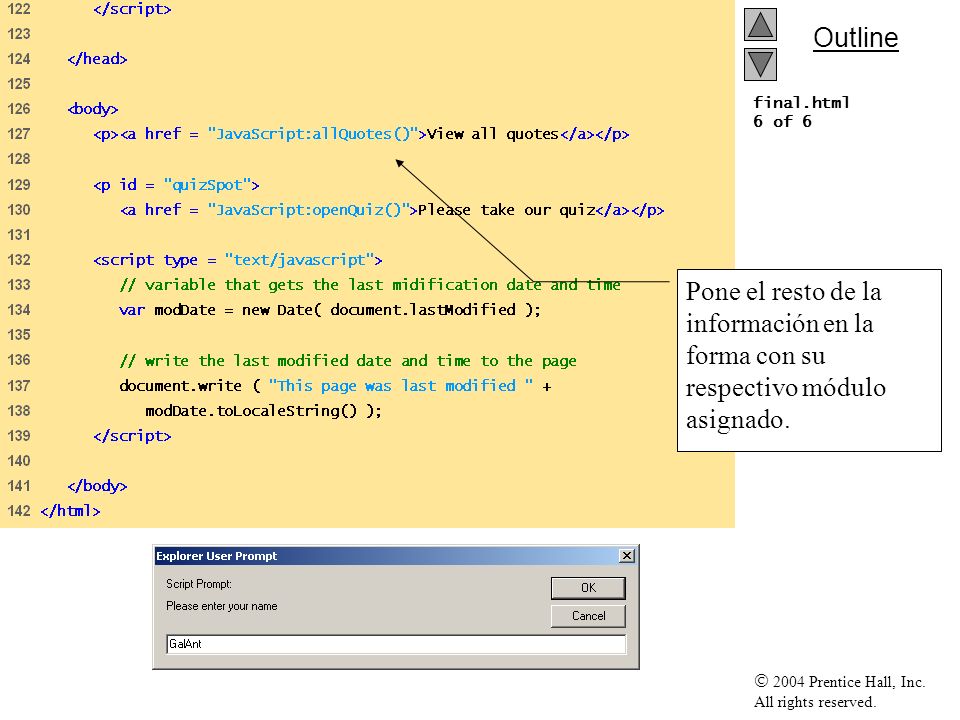Screen dimensions: 960x720
Task: Click the 'Please enter your name' label
Action: [x=222, y=606]
